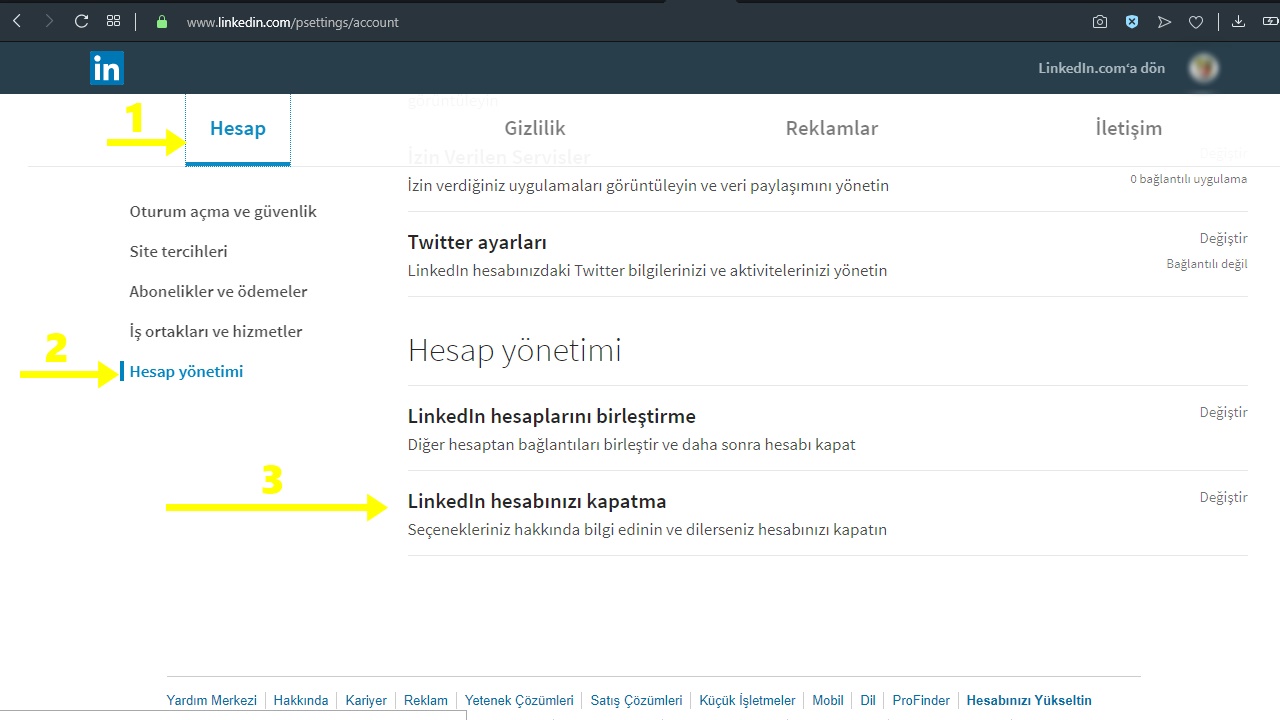The image size is (1280, 720).
Task: Open the ad blocker shield icon
Action: coord(1132,21)
